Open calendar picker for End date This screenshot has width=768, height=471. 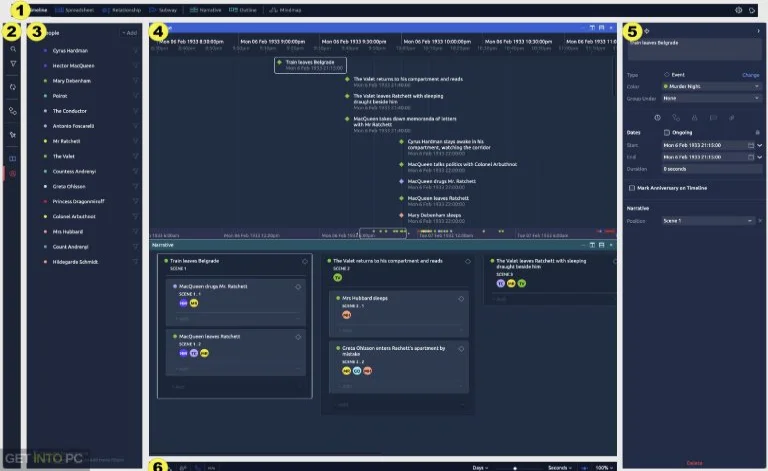coord(751,157)
